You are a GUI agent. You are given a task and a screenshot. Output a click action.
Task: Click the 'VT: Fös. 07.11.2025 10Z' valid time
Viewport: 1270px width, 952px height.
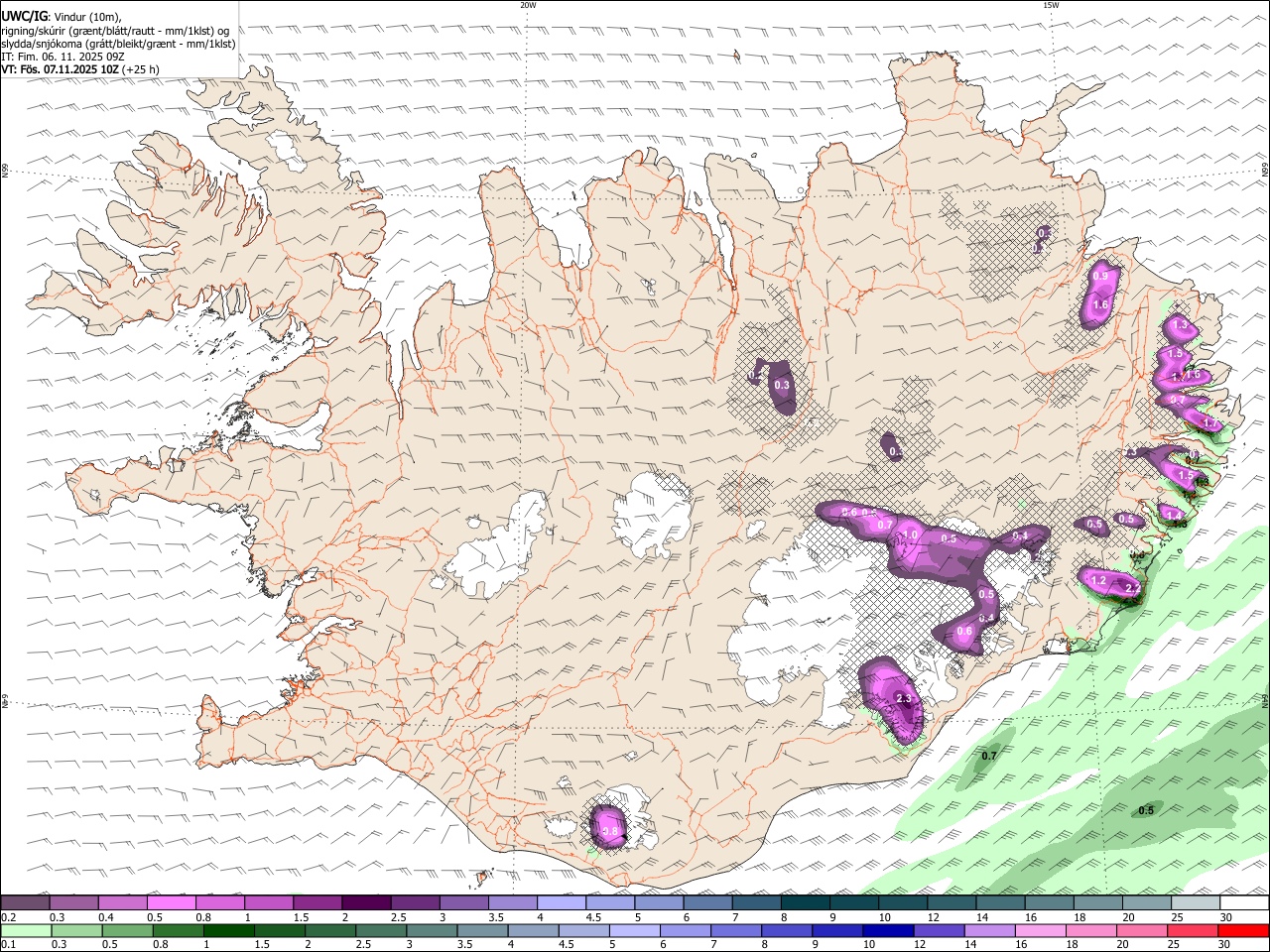click(x=61, y=69)
